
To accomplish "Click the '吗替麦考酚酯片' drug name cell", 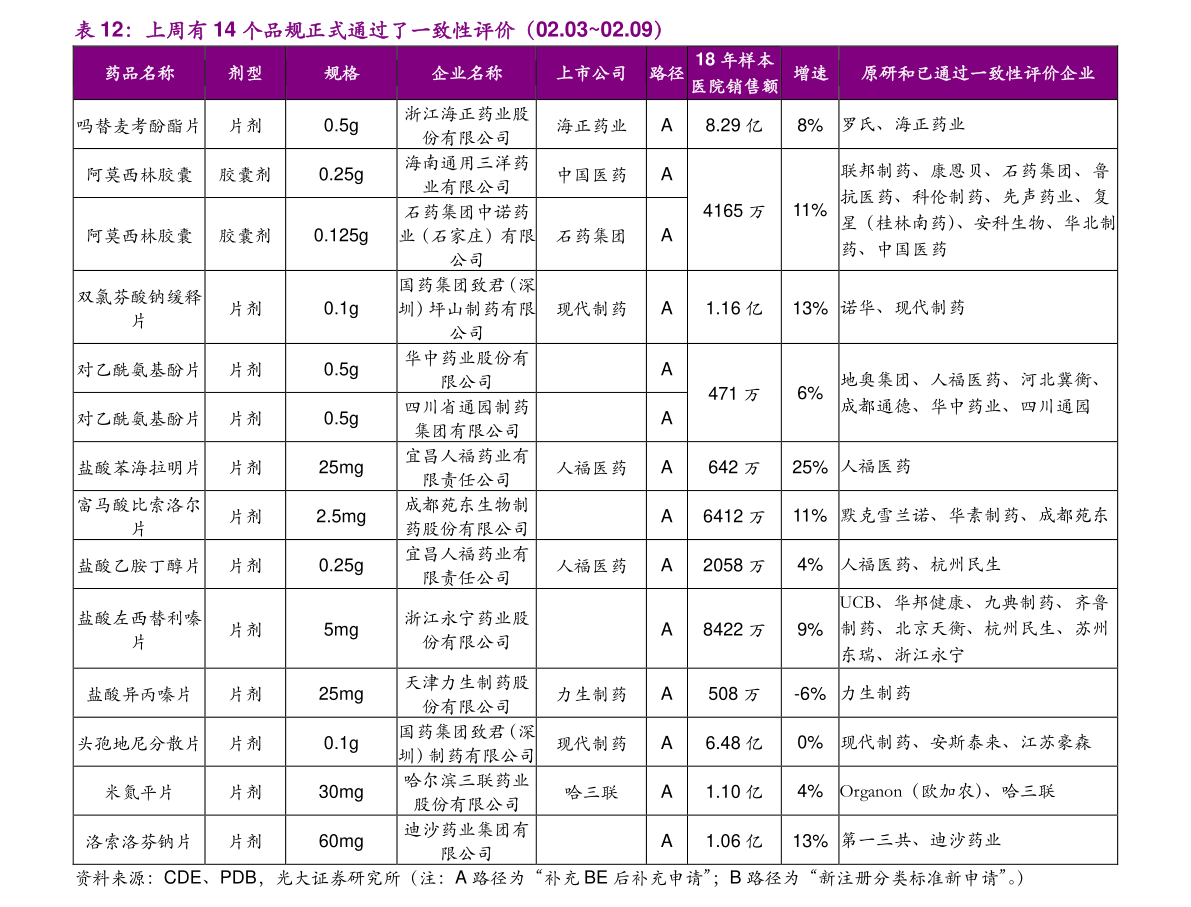I will point(138,125).
